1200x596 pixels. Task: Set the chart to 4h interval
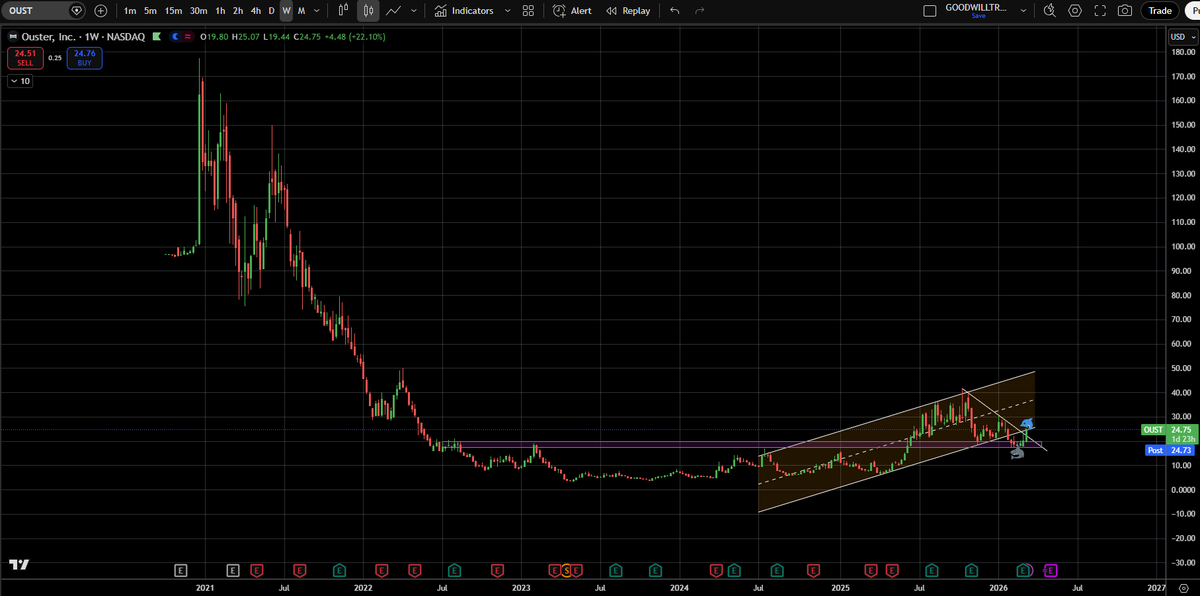coord(254,11)
